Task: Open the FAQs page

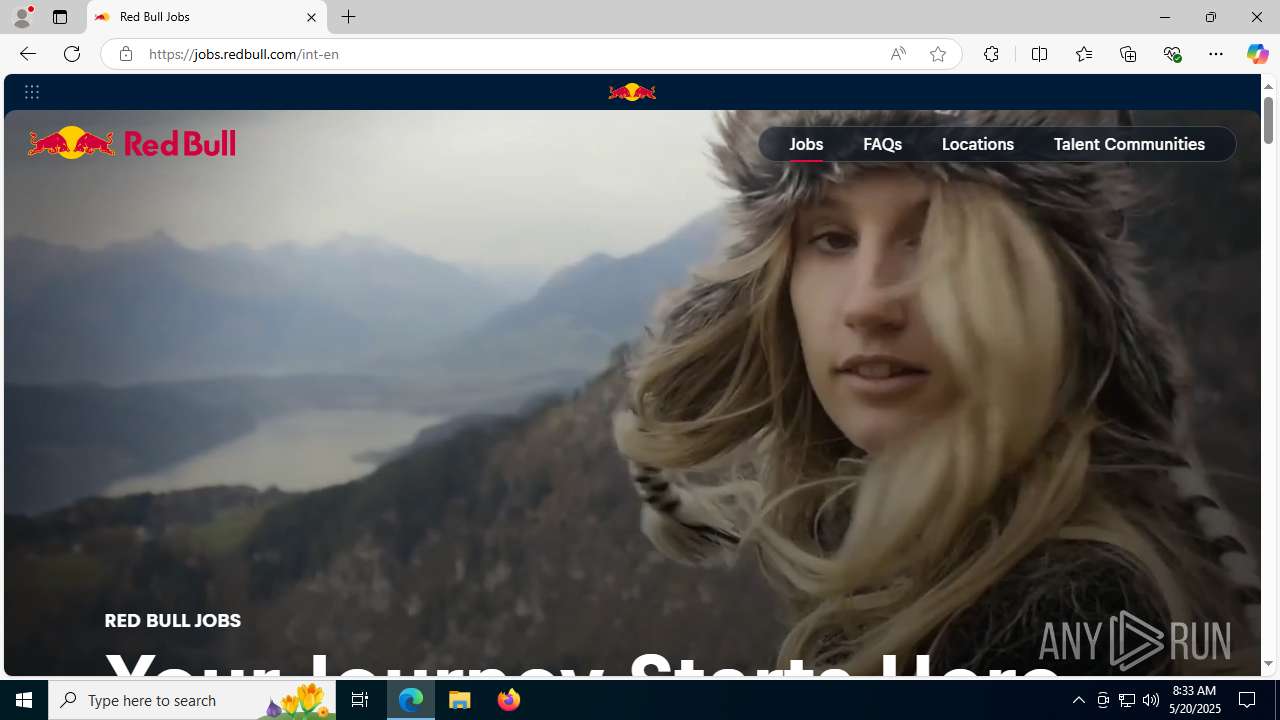Action: point(882,144)
